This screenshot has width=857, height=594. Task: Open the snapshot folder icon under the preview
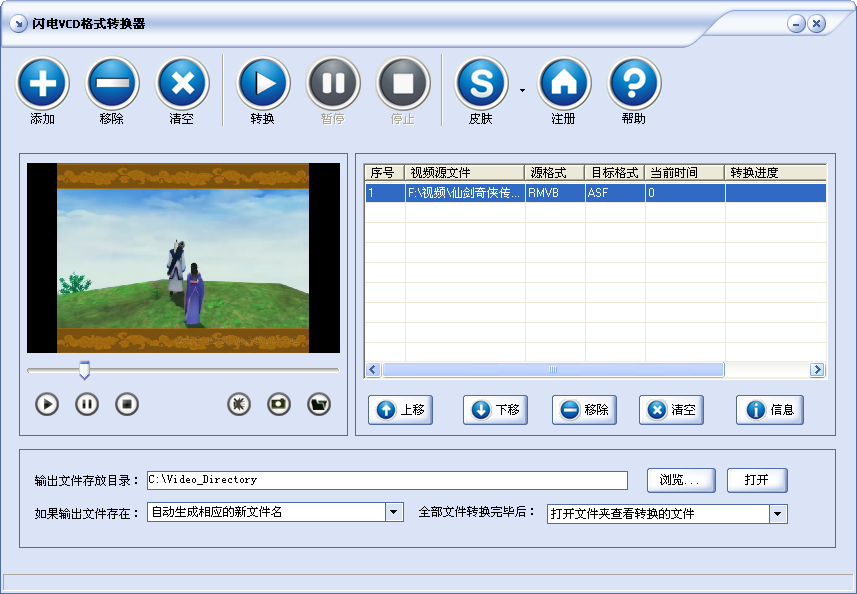click(x=319, y=404)
